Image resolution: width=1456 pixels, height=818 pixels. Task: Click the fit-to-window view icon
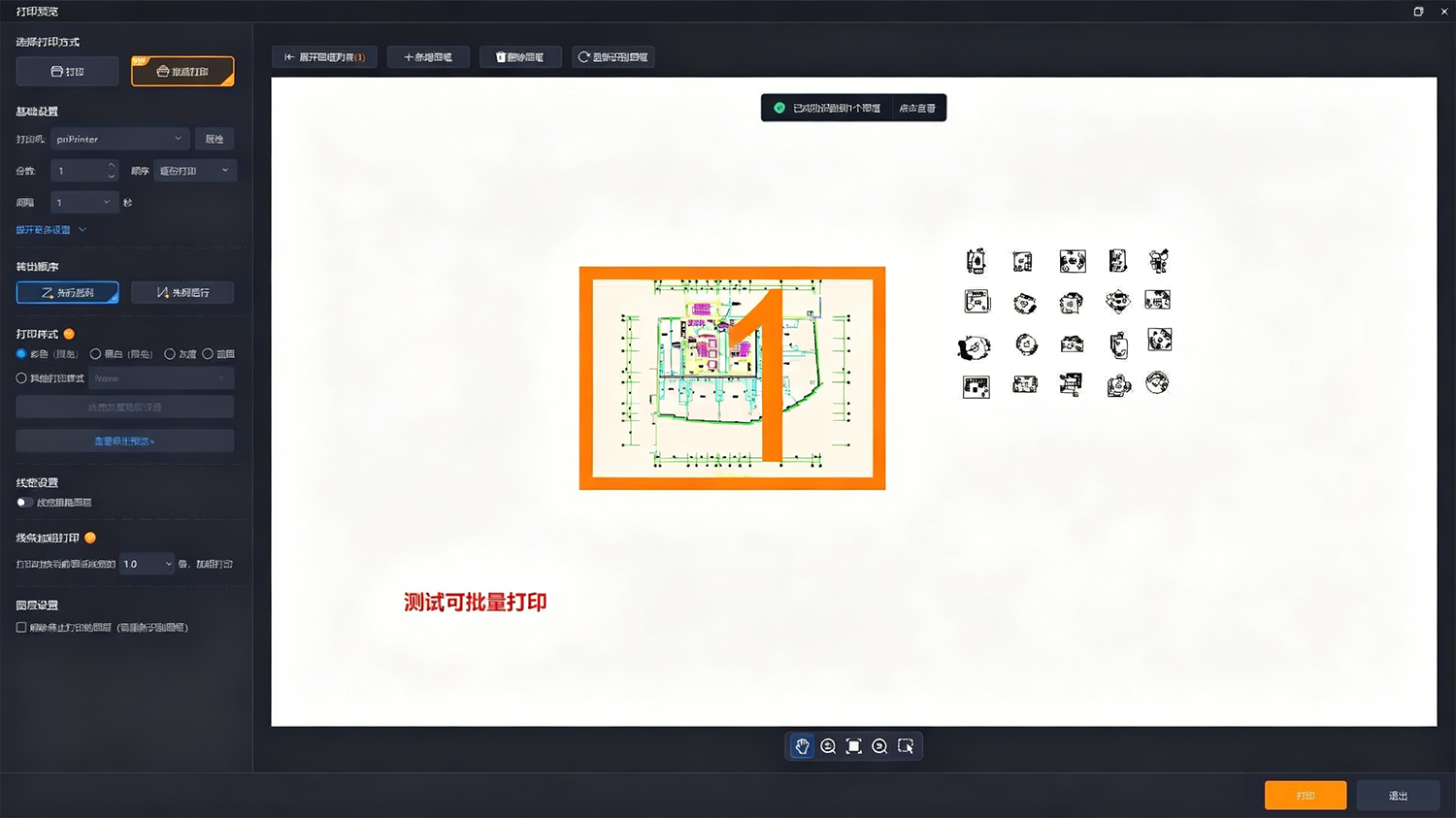pyautogui.click(x=854, y=746)
